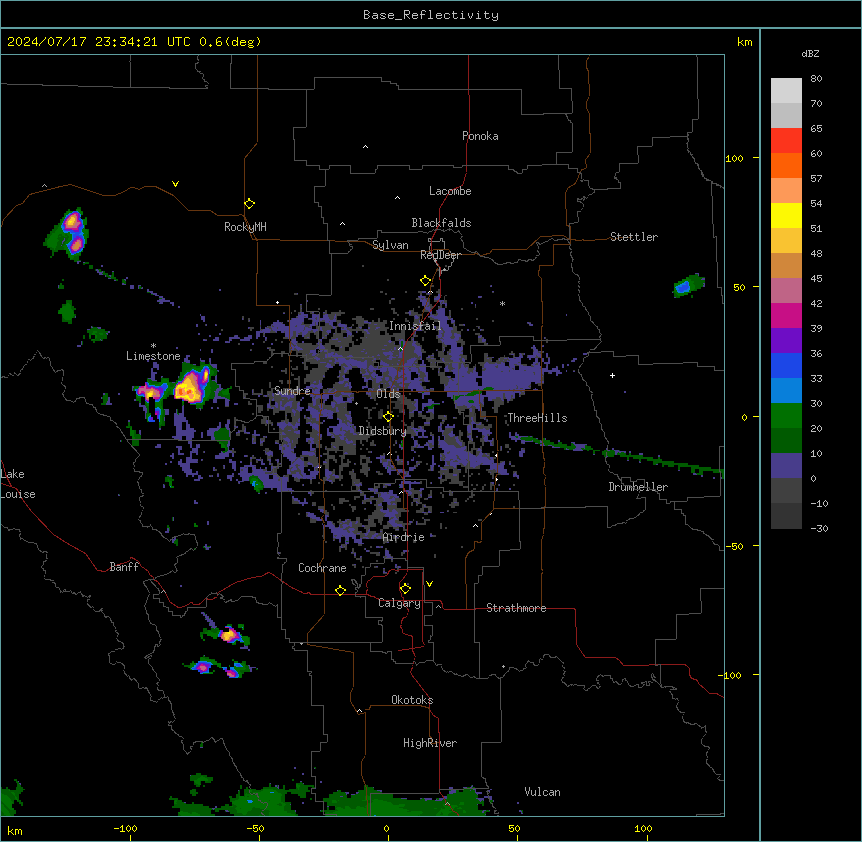
Task: Click the dBZ legend heading
Action: 810,53
